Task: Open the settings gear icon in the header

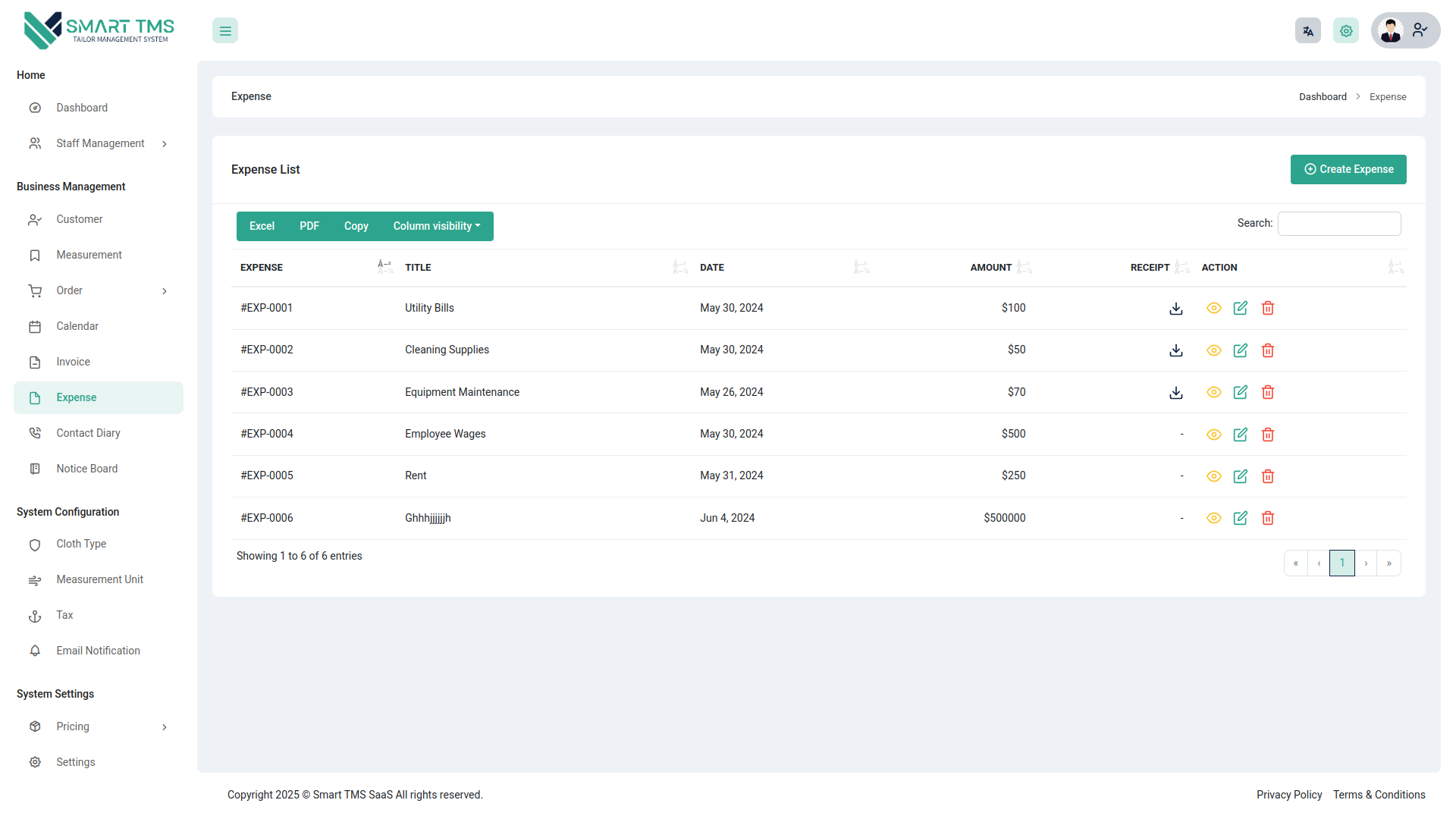Action: click(1346, 30)
